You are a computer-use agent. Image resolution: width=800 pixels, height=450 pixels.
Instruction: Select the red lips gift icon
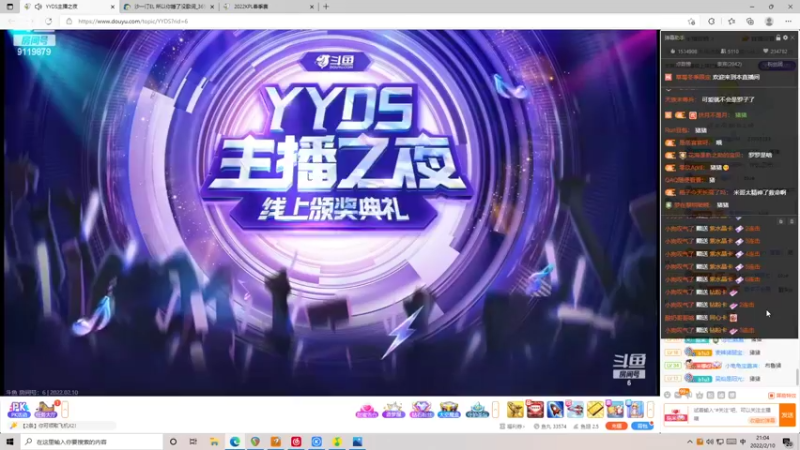pos(535,409)
